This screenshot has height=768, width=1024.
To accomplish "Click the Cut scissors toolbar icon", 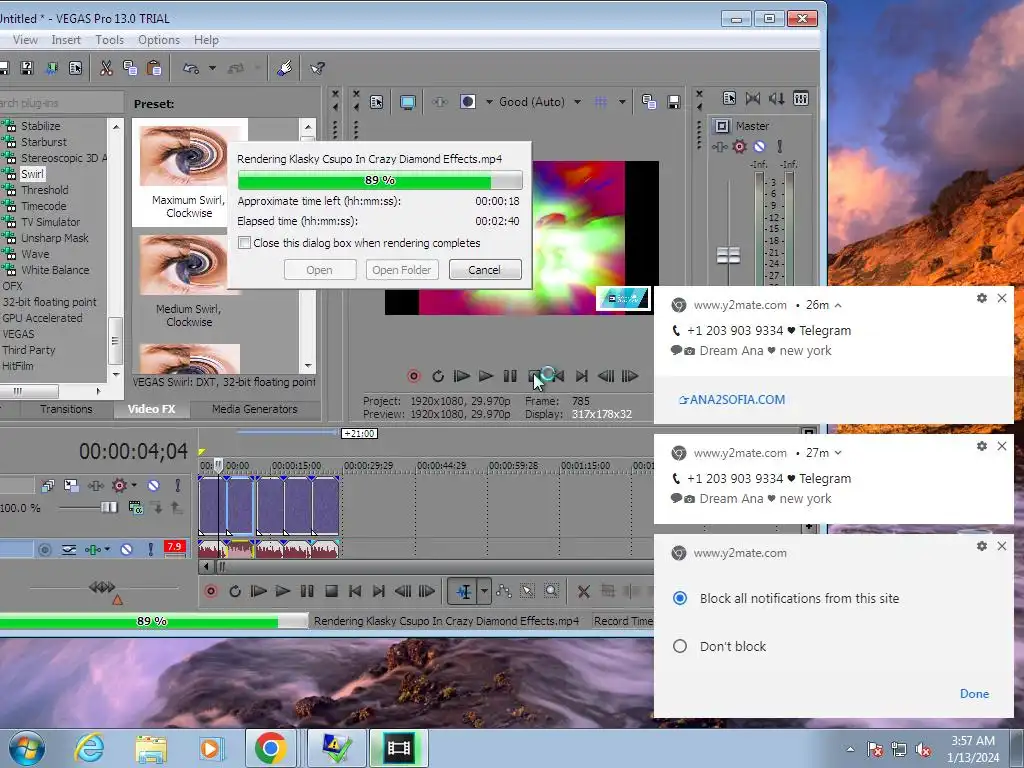I will [x=106, y=68].
